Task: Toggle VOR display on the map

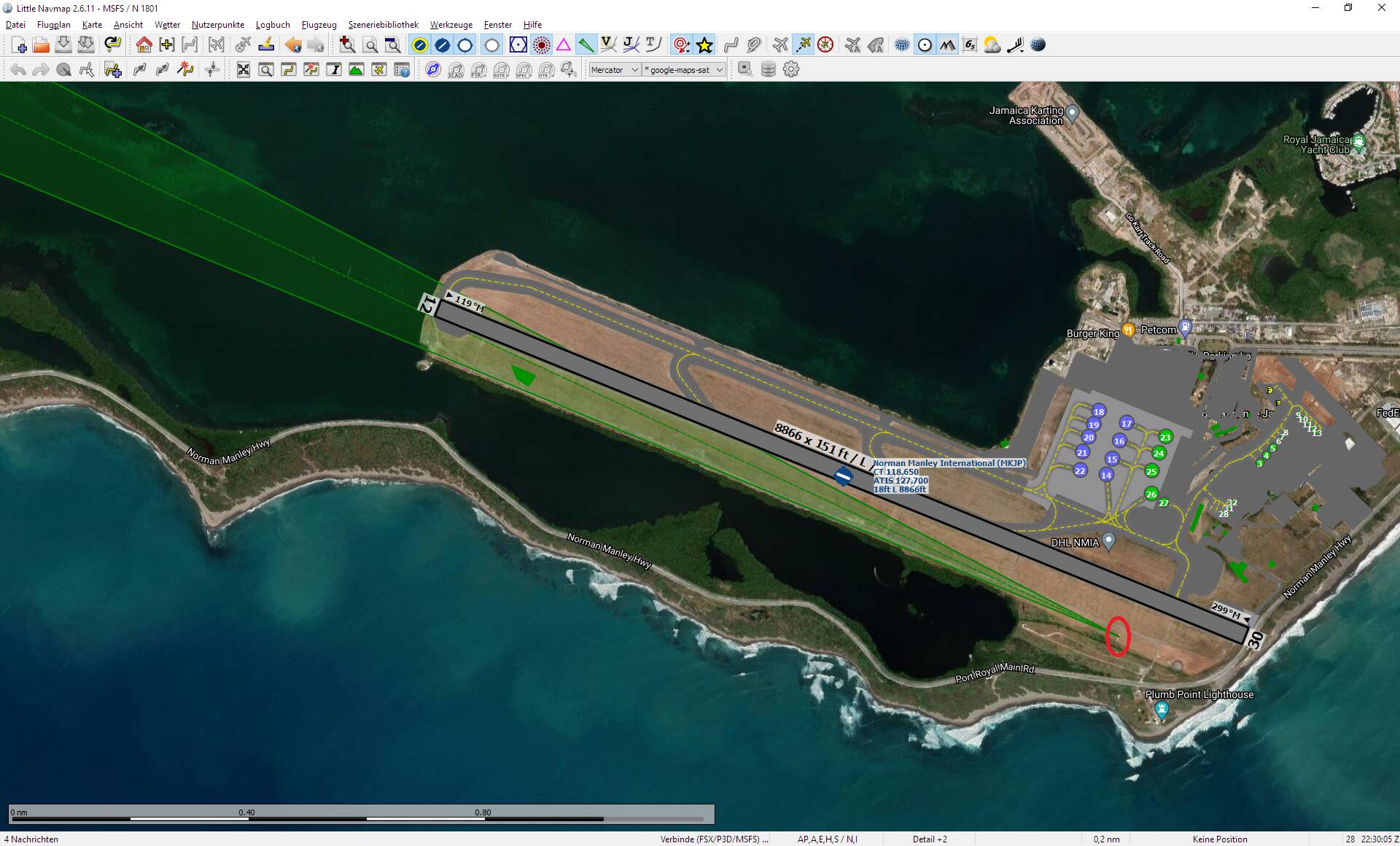Action: tap(518, 44)
